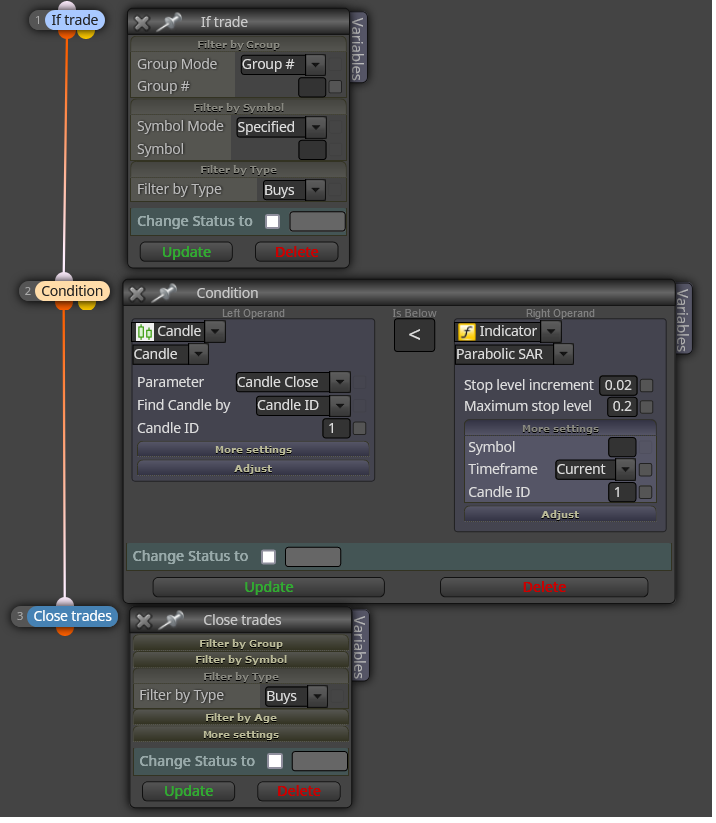Viewport: 716px width, 823px height.
Task: Toggle the Timeframe variable checkbox
Action: click(648, 471)
